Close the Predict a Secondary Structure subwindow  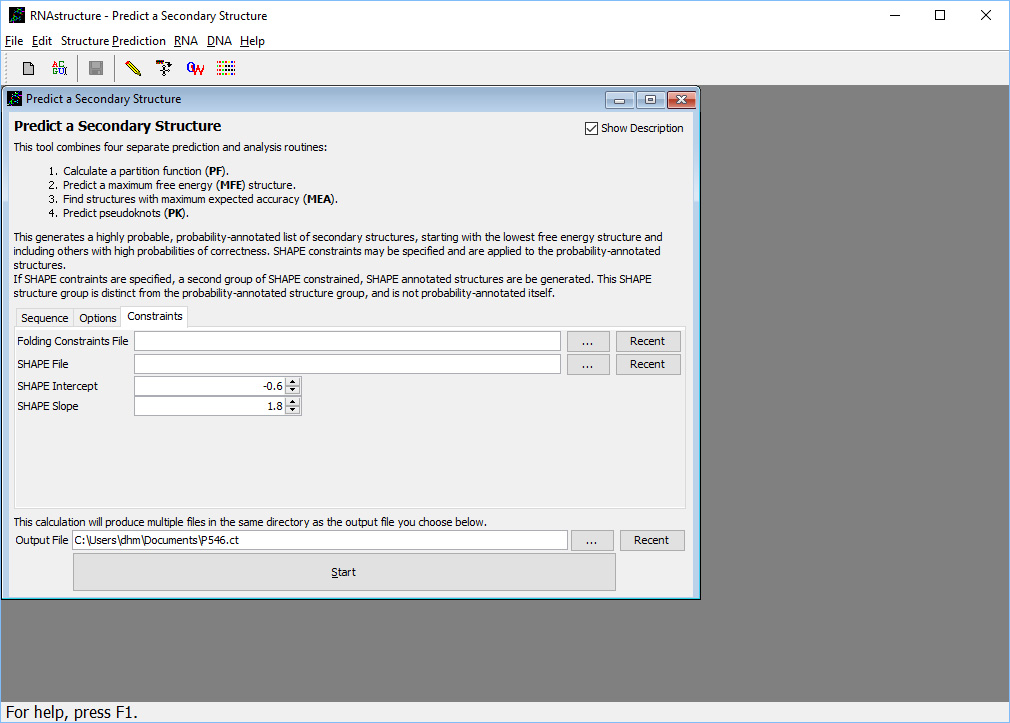click(x=681, y=100)
